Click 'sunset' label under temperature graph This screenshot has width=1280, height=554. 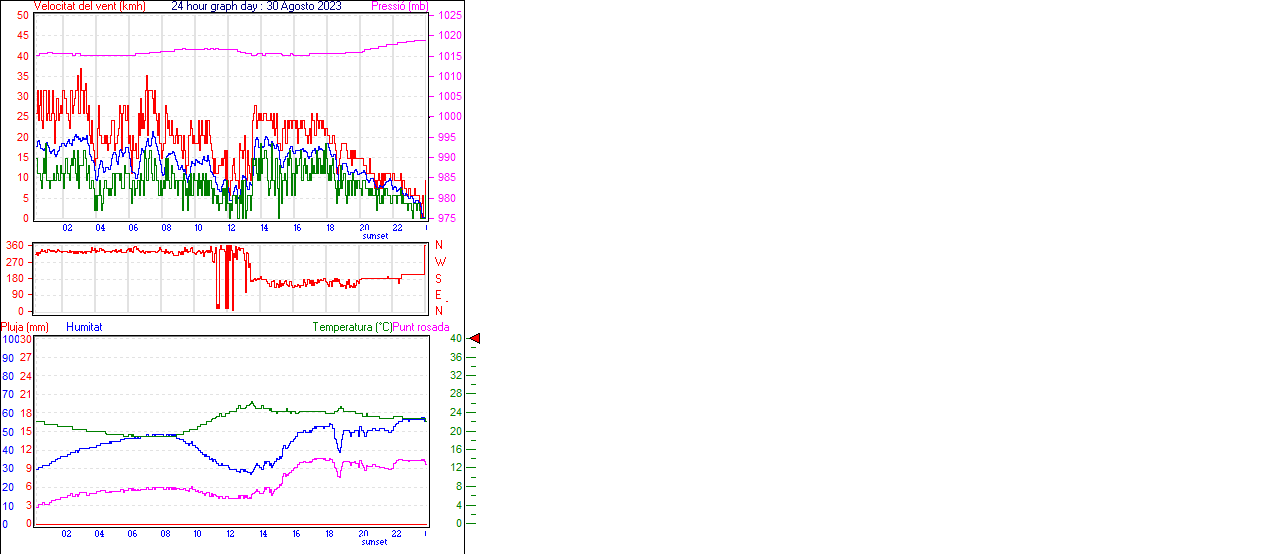(x=375, y=542)
